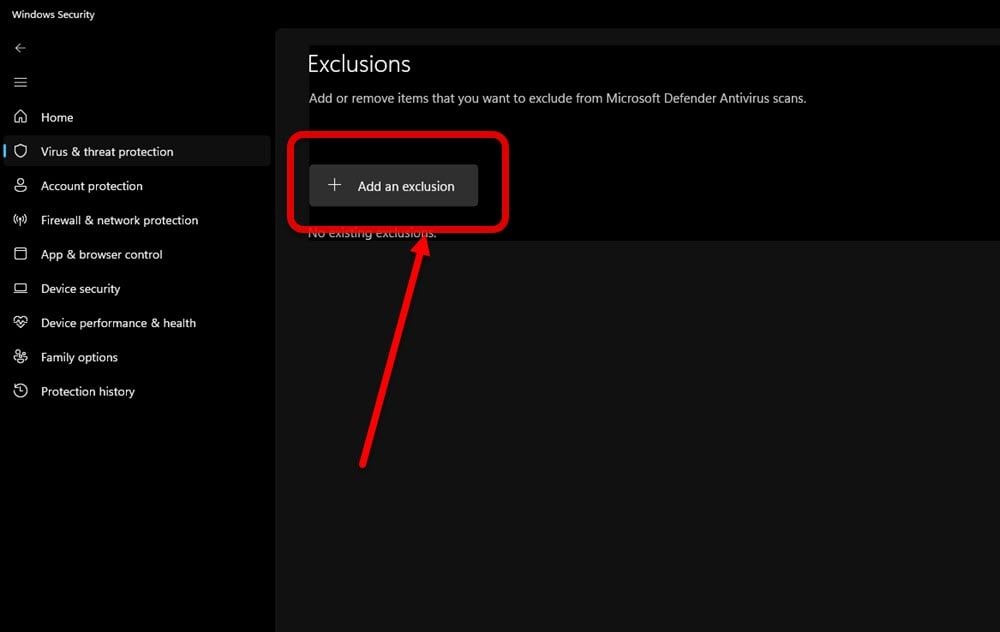Click the Device security laptop icon
The image size is (1000, 632).
(x=20, y=288)
